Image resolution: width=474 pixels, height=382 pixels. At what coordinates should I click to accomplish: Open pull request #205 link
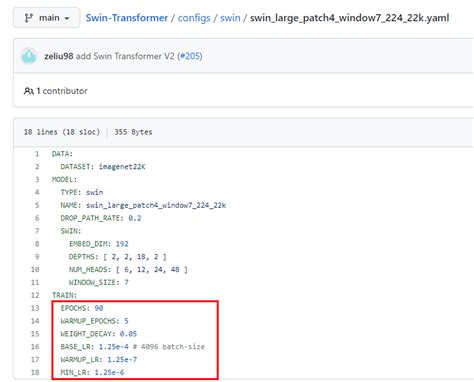[x=190, y=56]
